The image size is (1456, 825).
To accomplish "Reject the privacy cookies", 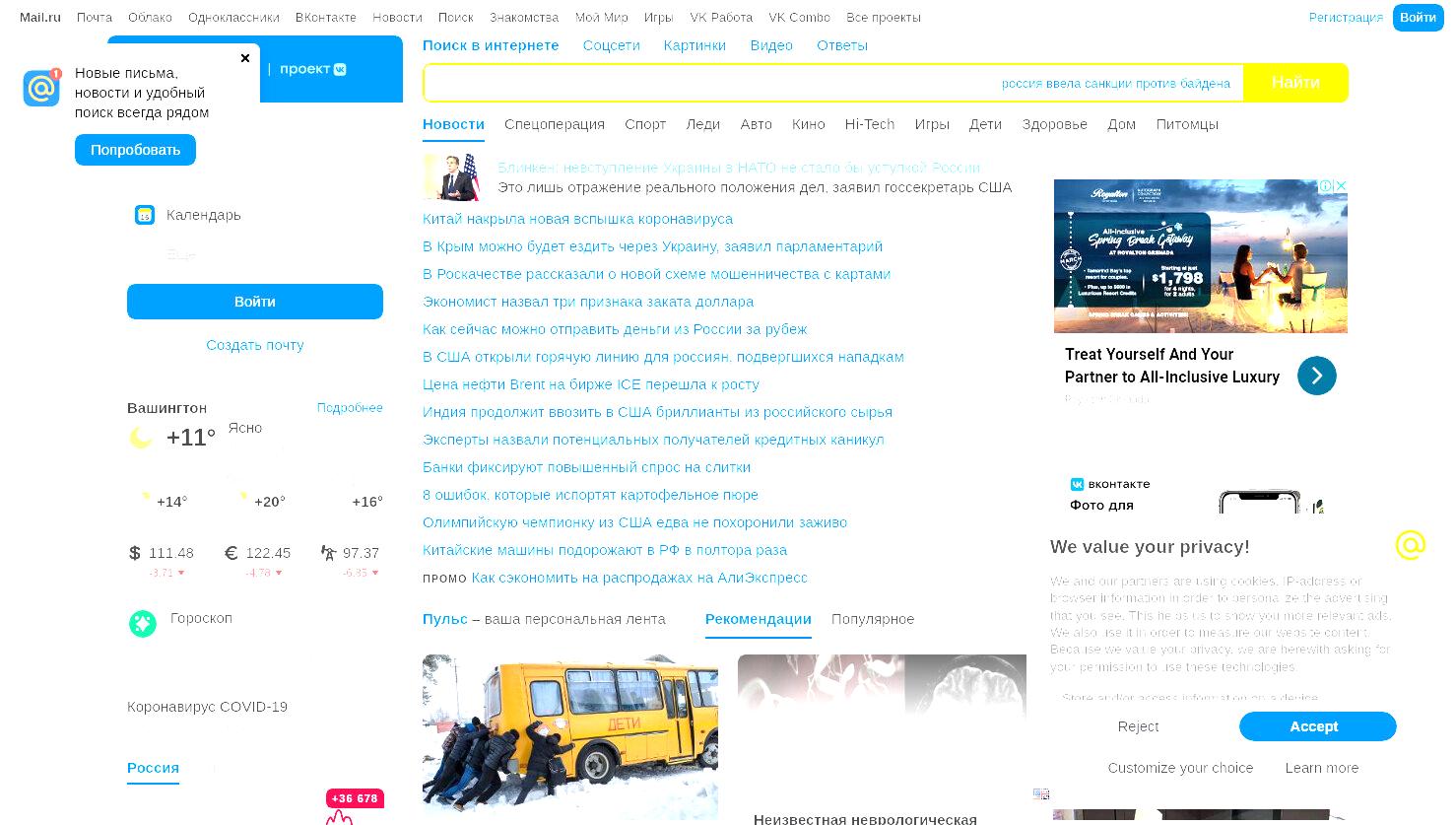I will point(1138,726).
